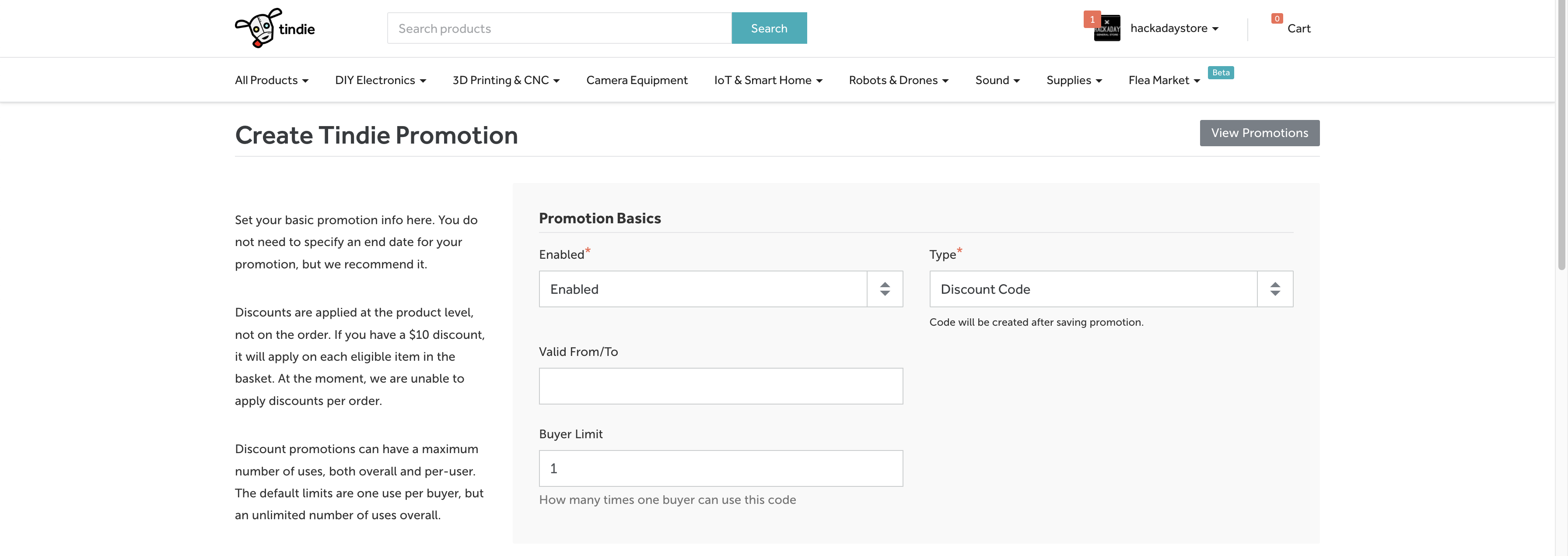Image resolution: width=1568 pixels, height=556 pixels.
Task: Expand the All Products menu
Action: [x=272, y=81]
